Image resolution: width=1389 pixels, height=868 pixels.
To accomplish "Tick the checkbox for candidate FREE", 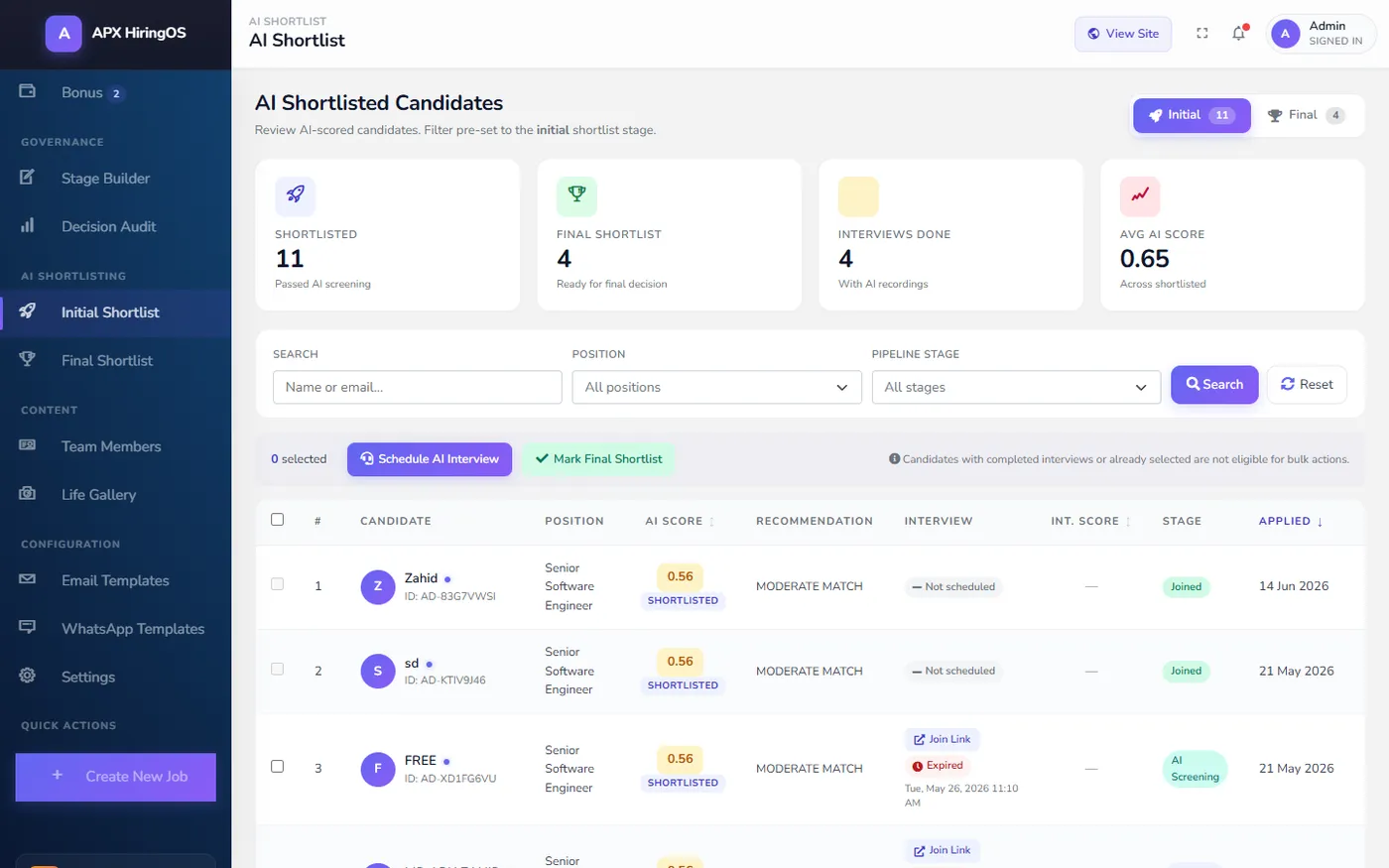I will [278, 767].
